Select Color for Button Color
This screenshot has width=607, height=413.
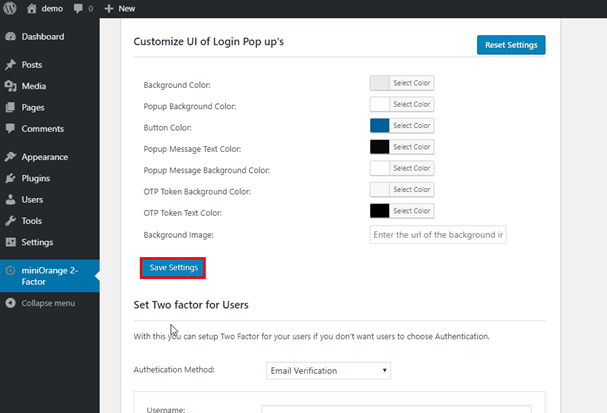[412, 125]
